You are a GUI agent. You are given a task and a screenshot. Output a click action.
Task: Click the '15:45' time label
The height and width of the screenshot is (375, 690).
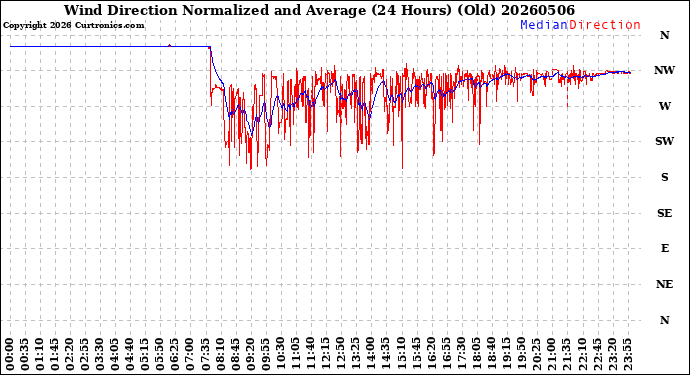416,355
